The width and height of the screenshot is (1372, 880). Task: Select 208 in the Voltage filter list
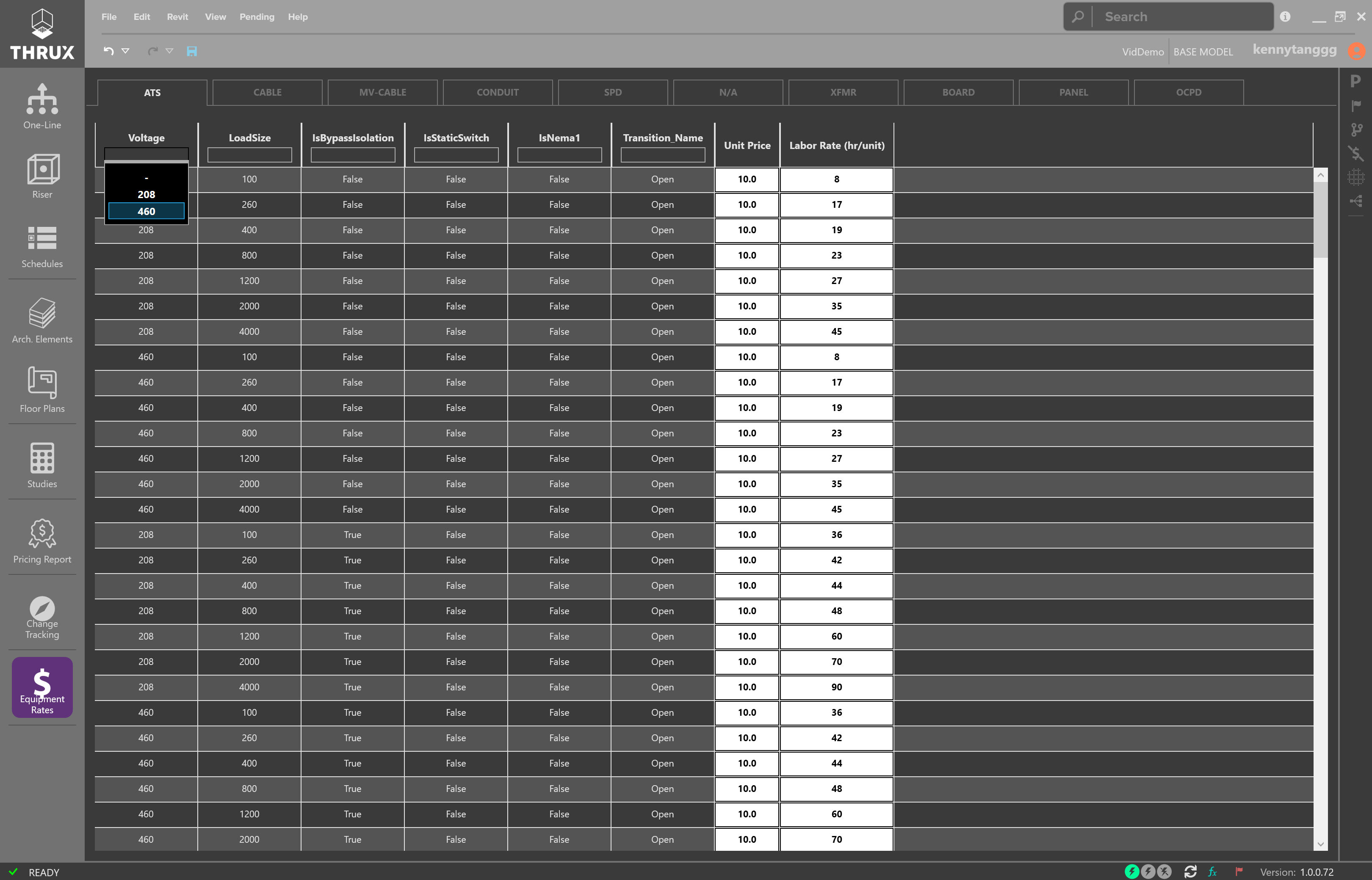pos(147,194)
